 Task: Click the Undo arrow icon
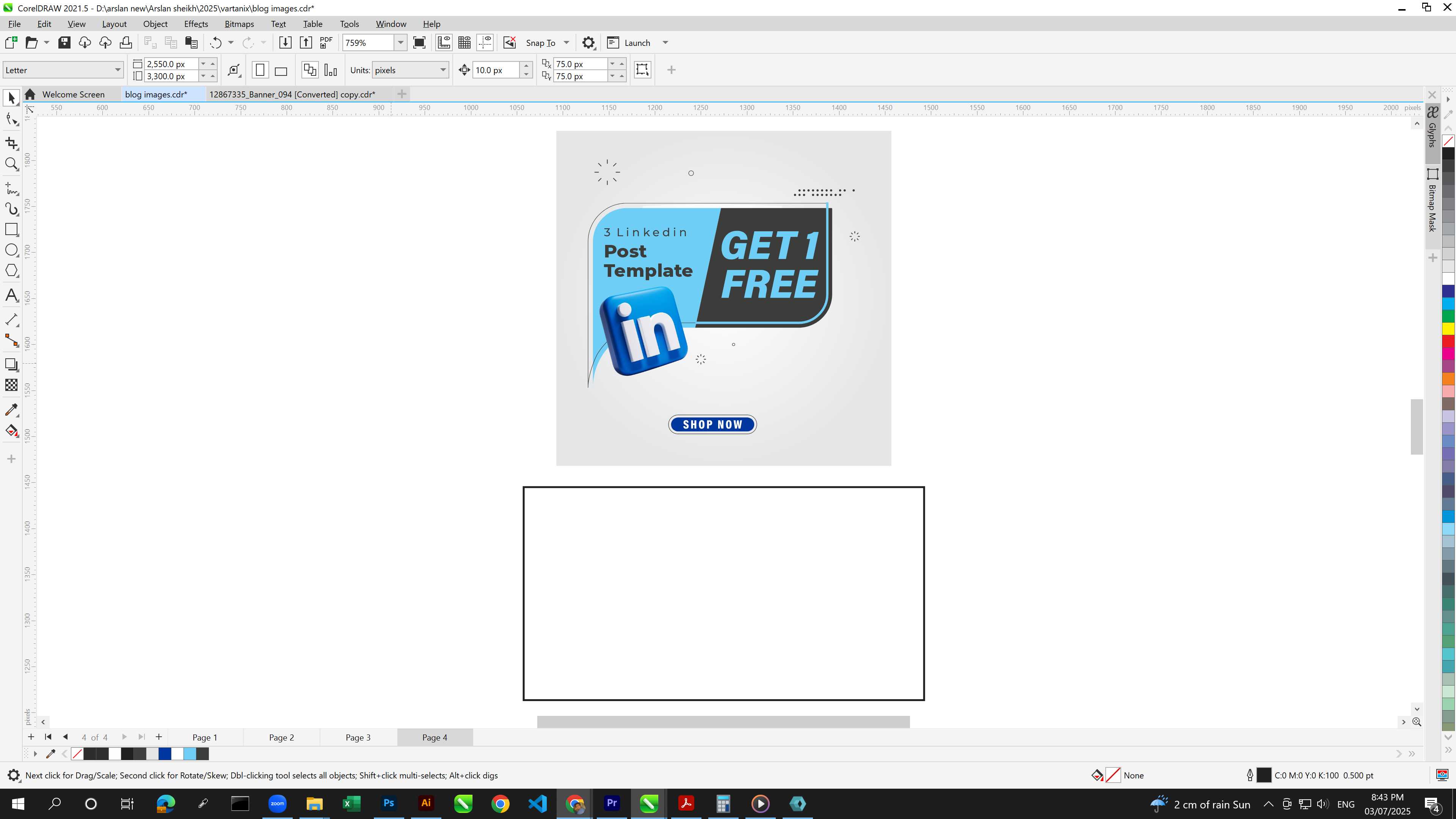click(x=215, y=43)
